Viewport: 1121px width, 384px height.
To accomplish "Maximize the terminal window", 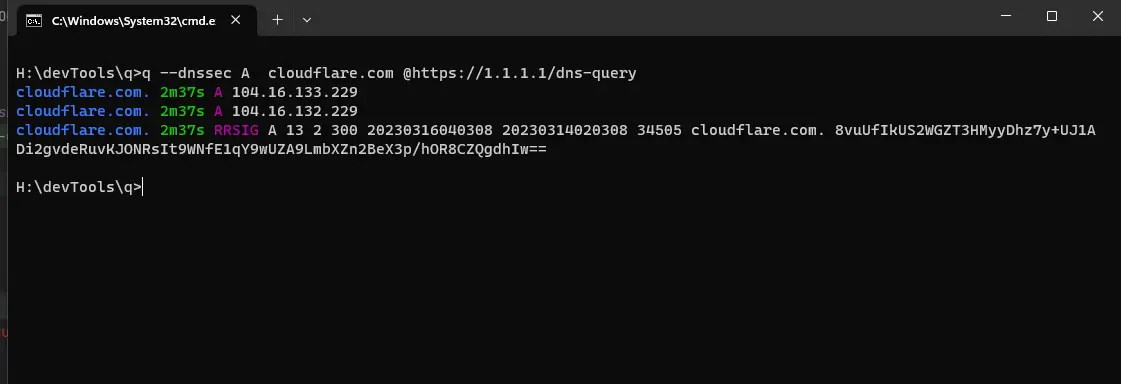I will point(1052,16).
